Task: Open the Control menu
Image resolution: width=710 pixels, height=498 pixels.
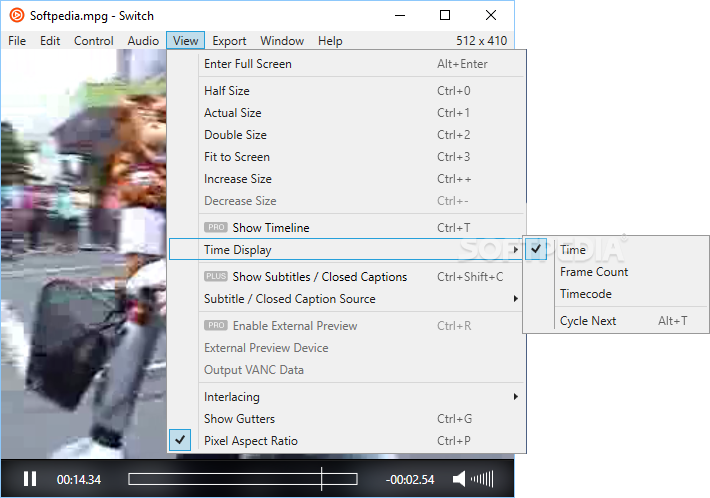Action: (94, 41)
